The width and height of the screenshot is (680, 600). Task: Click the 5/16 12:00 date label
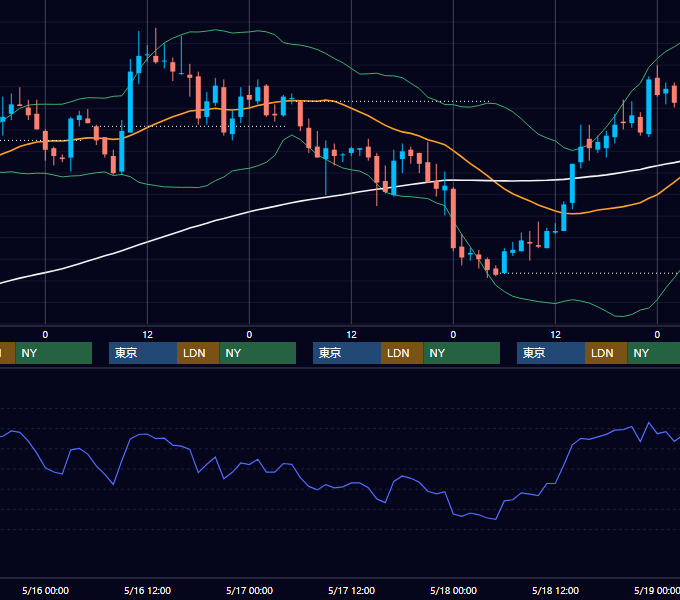[147, 590]
